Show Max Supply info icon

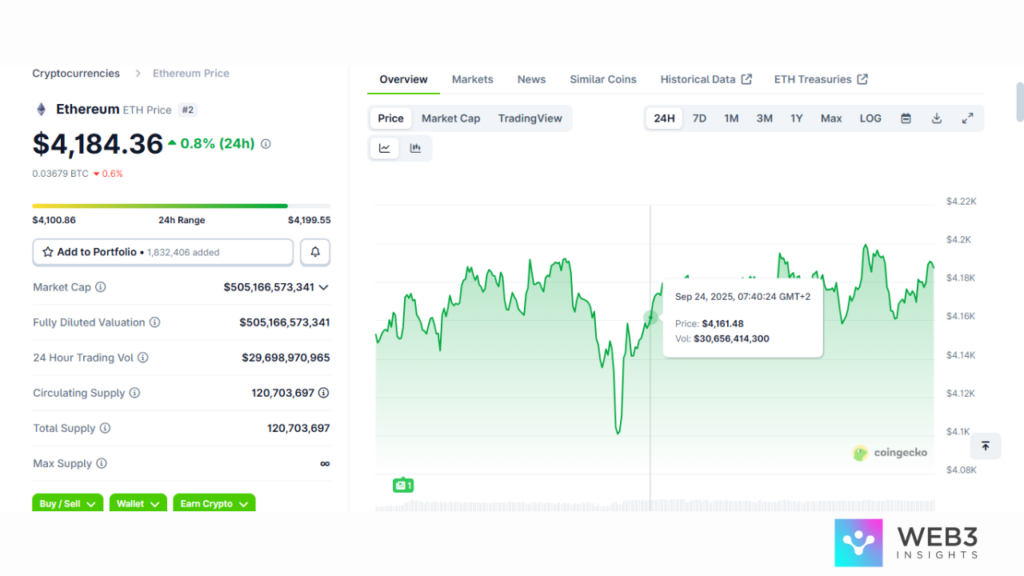tap(101, 464)
